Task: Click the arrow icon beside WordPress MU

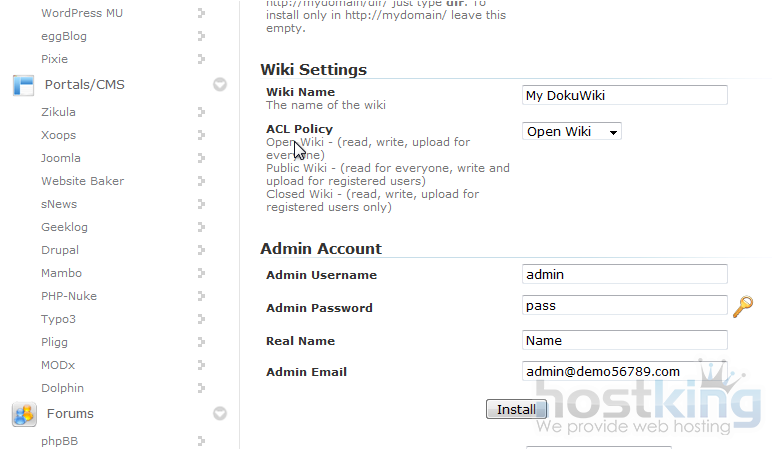Action: 201,13
